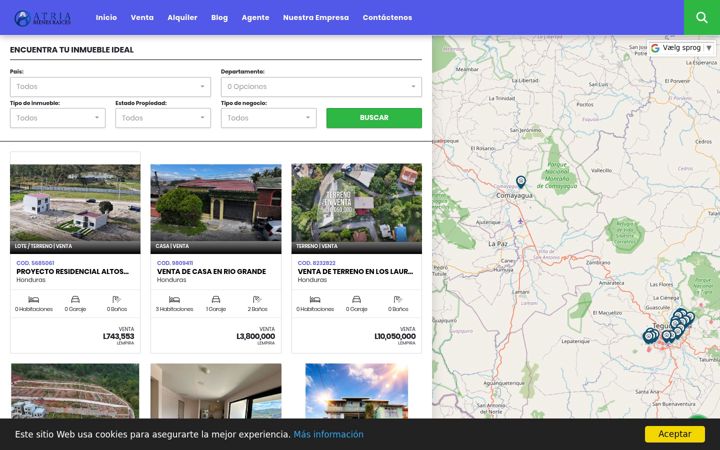Open the Alquiler menu item
Viewport: 720px width, 450px height.
click(x=182, y=17)
